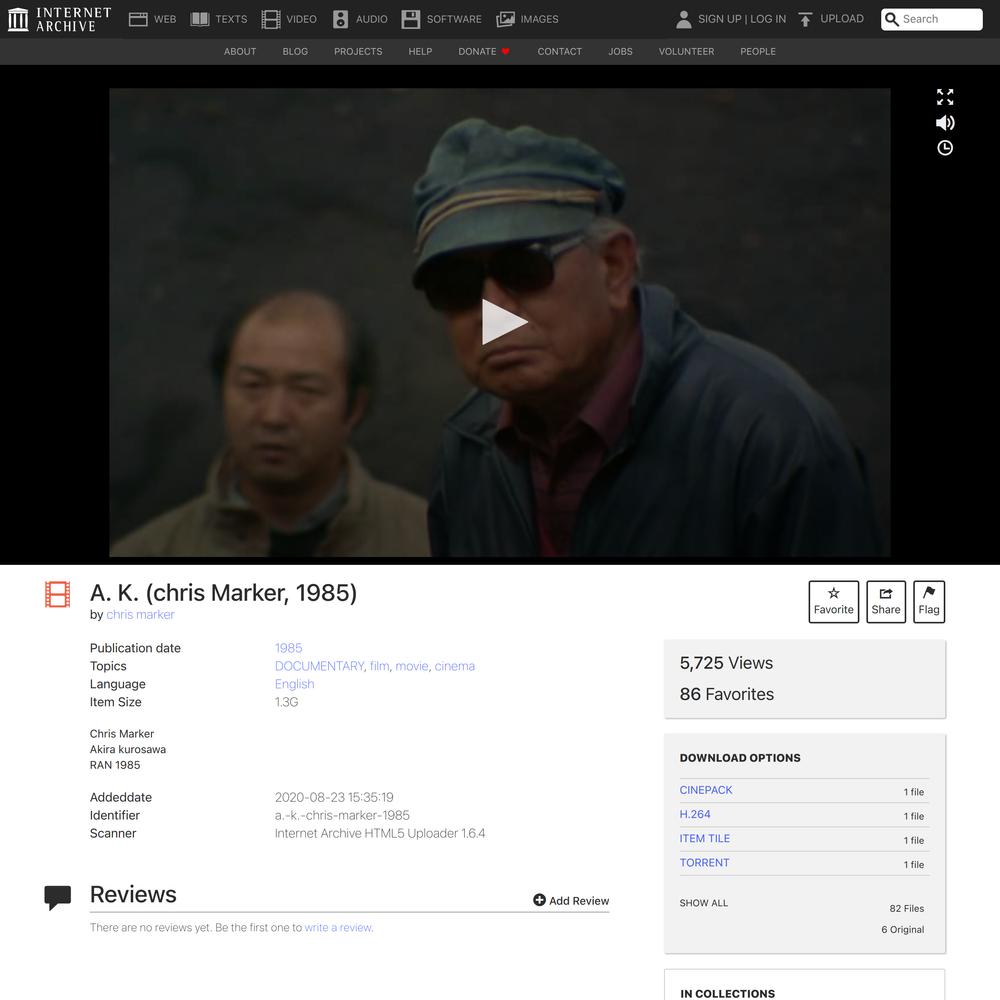Click the Web label in navigation

(165, 19)
